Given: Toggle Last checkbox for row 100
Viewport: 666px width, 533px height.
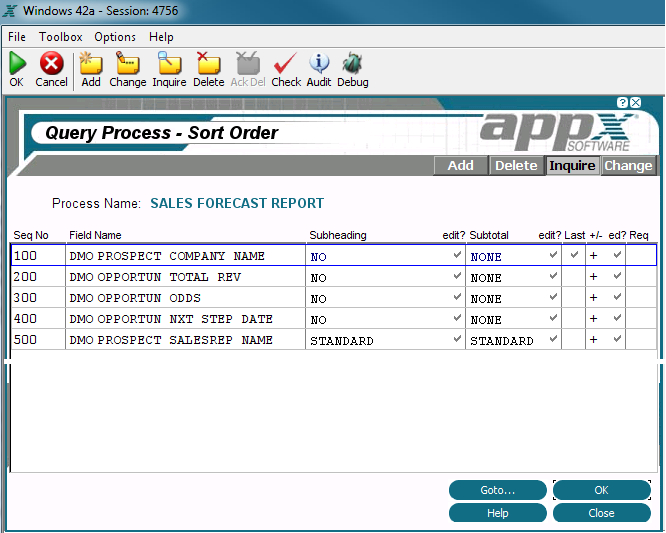Looking at the screenshot, I should click(574, 255).
